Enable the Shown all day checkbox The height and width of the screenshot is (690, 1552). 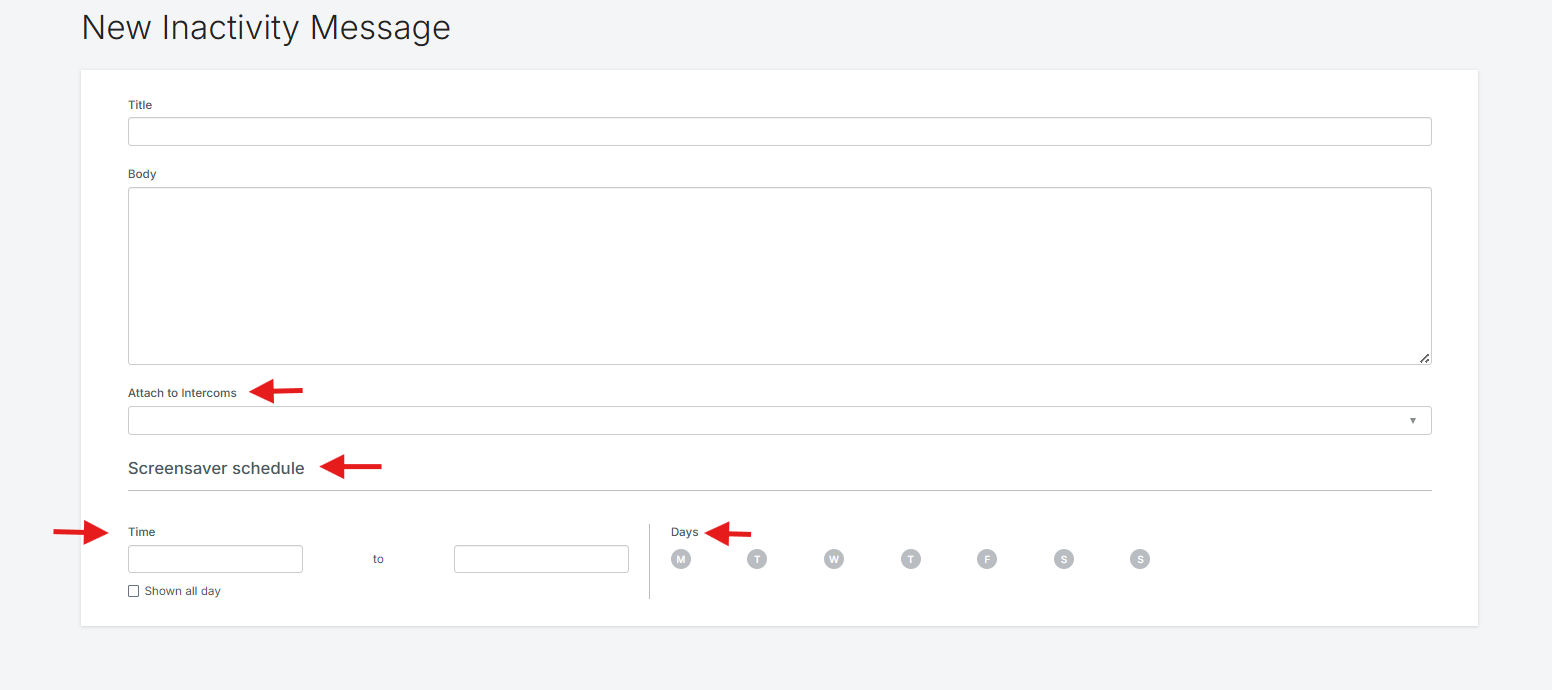point(134,591)
